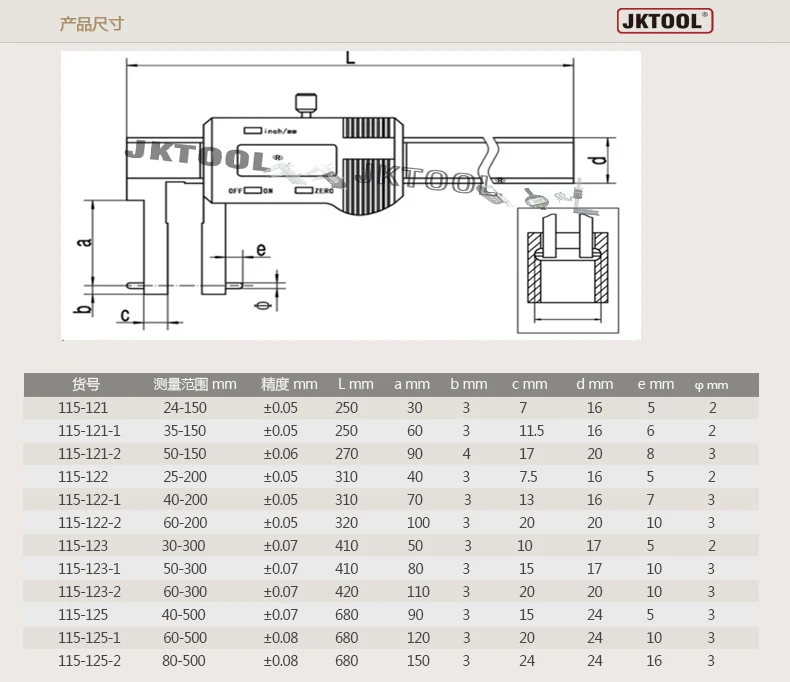Click the 50-150 measuring range cell
Viewport: 790px width, 682px height.
point(185,454)
